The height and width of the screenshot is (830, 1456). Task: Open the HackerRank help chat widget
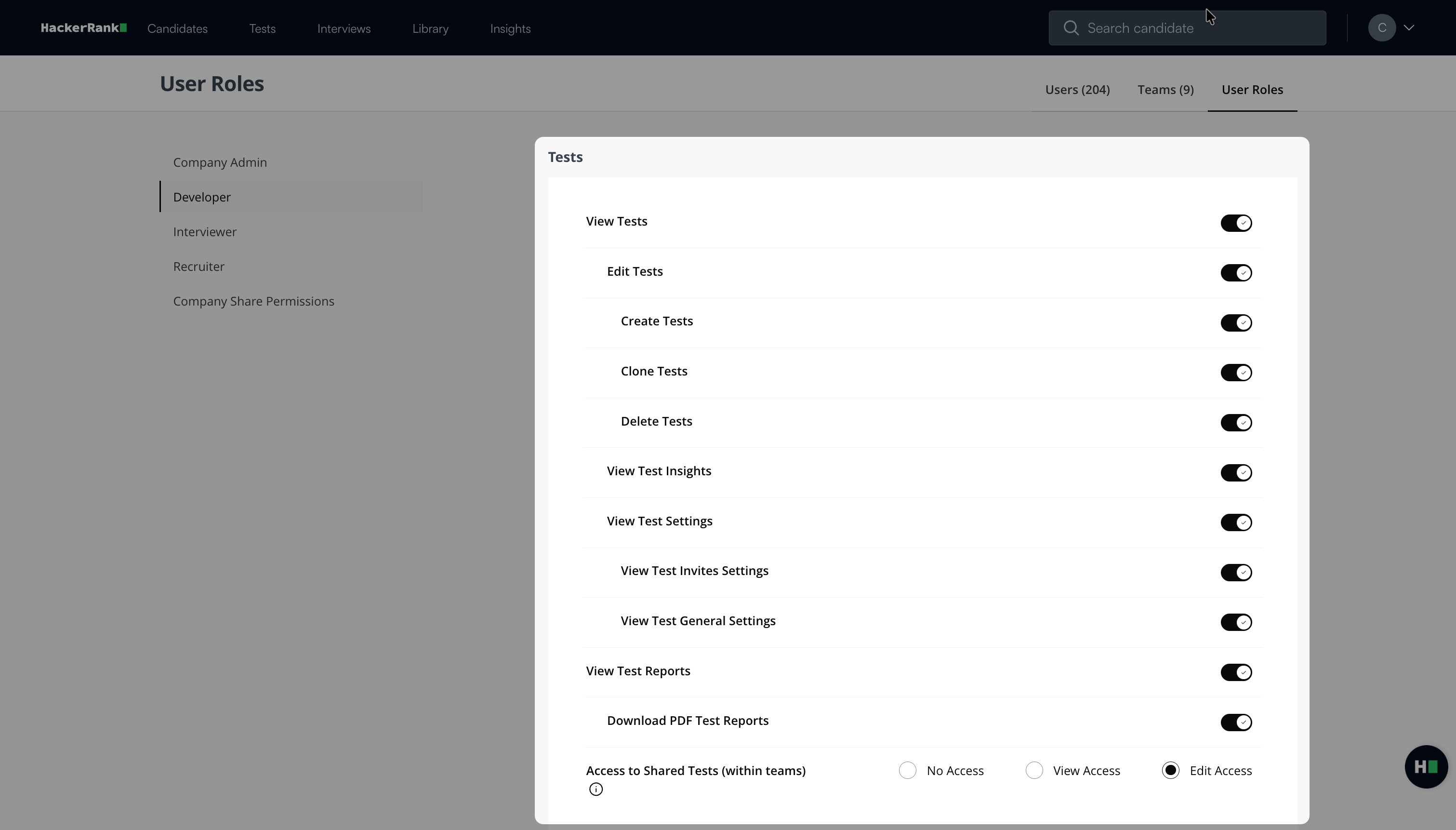click(1426, 767)
